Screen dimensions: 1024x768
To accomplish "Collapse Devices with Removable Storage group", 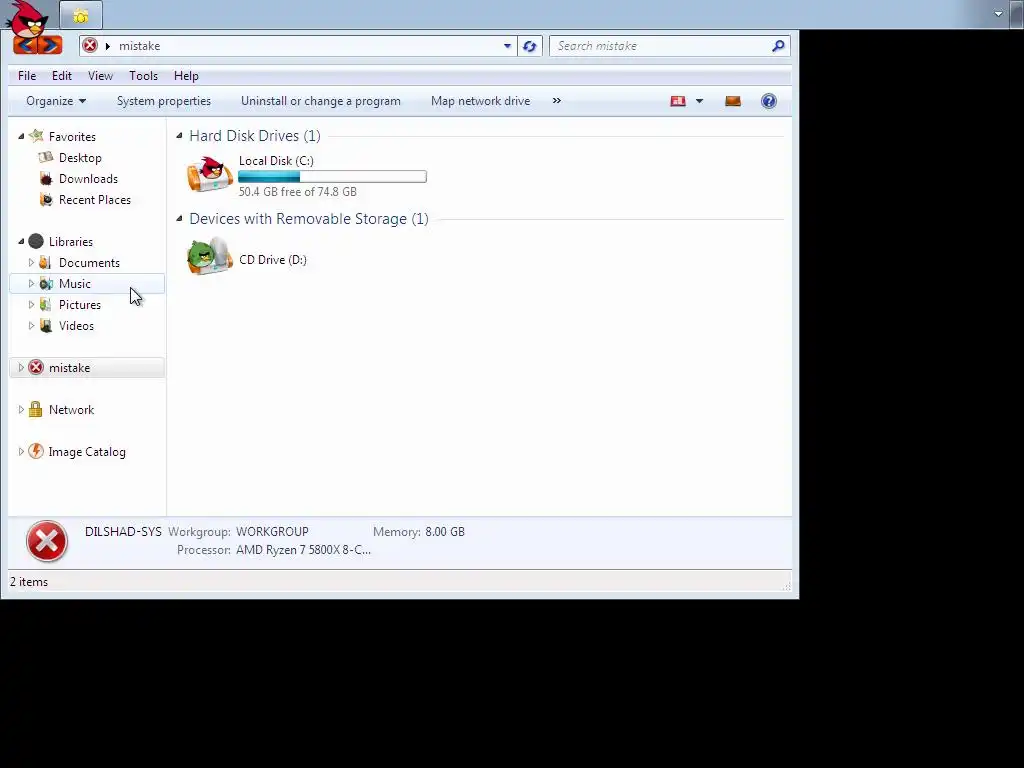I will tap(179, 218).
